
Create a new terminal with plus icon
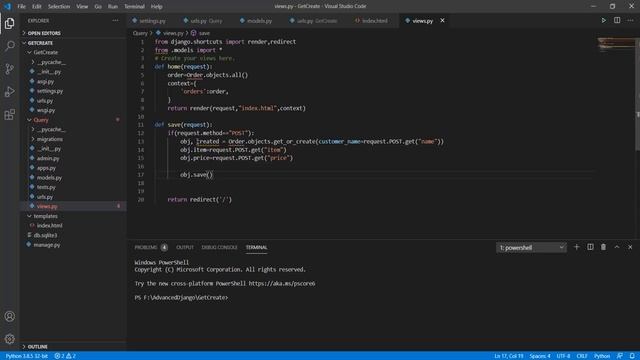[x=576, y=247]
